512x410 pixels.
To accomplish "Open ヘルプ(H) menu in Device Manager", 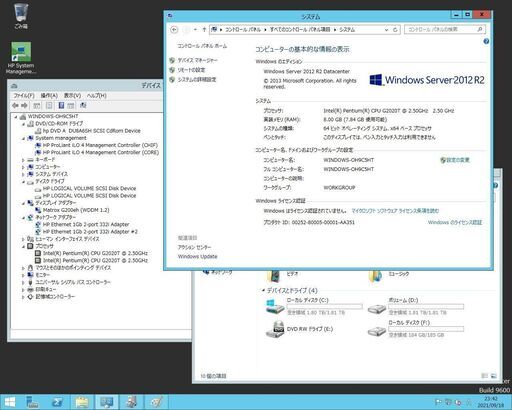I will pos(96,96).
